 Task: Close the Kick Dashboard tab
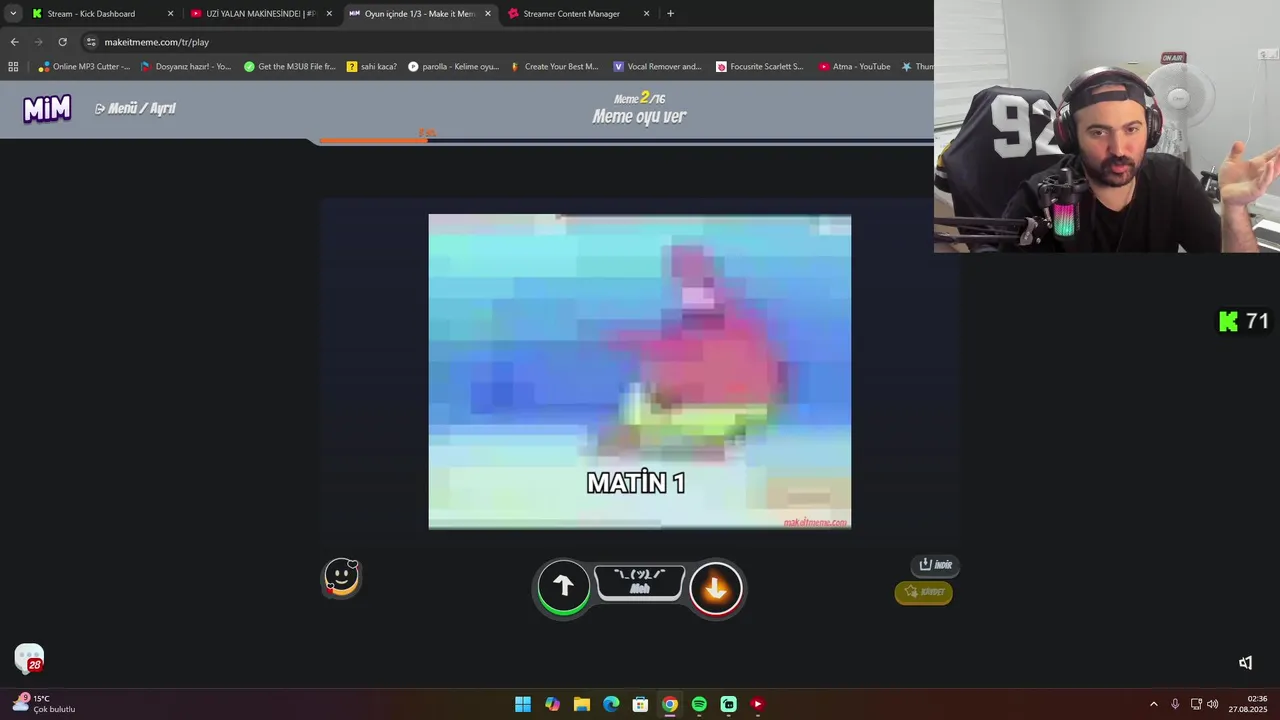click(170, 14)
